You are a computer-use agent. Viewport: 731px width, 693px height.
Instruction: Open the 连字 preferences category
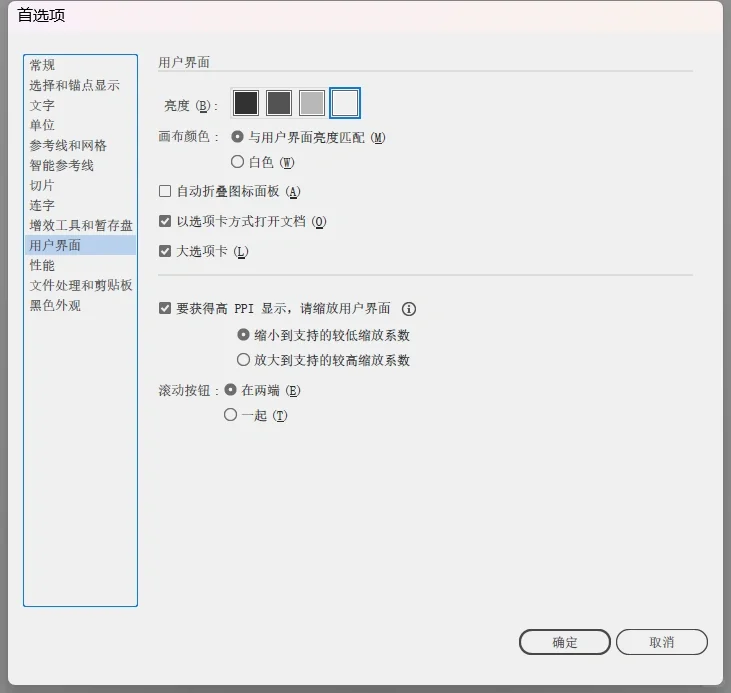80,206
